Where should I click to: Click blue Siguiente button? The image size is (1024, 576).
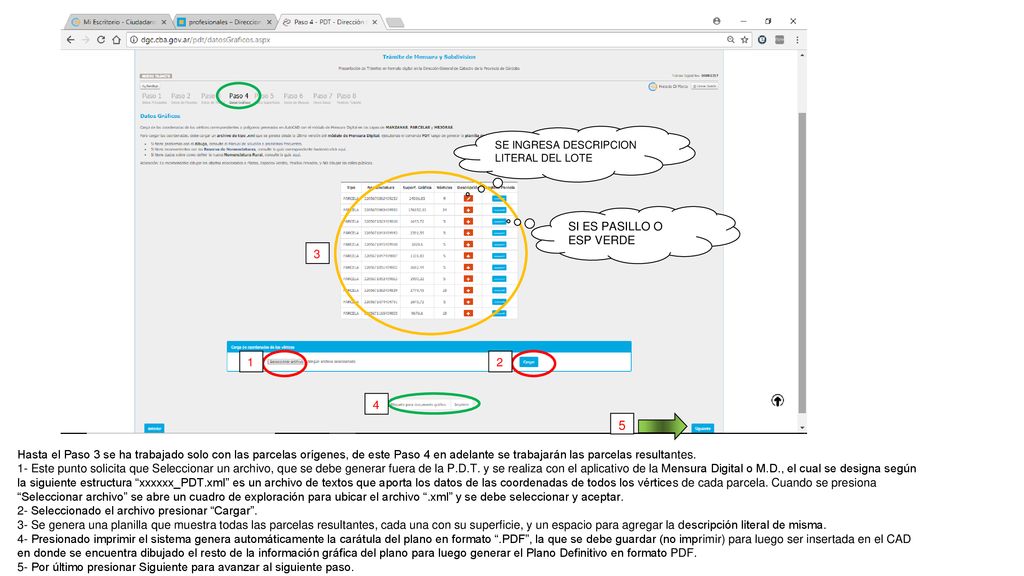(x=703, y=428)
